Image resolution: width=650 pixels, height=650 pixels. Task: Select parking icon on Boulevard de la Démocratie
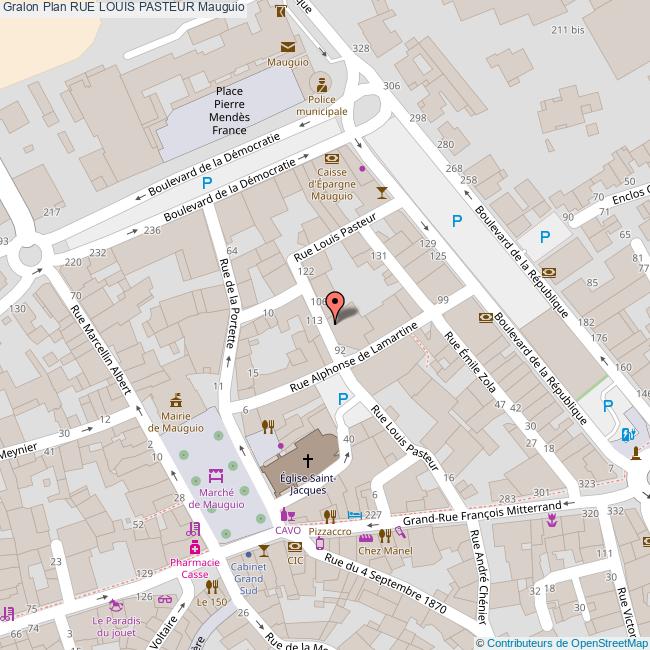207,183
